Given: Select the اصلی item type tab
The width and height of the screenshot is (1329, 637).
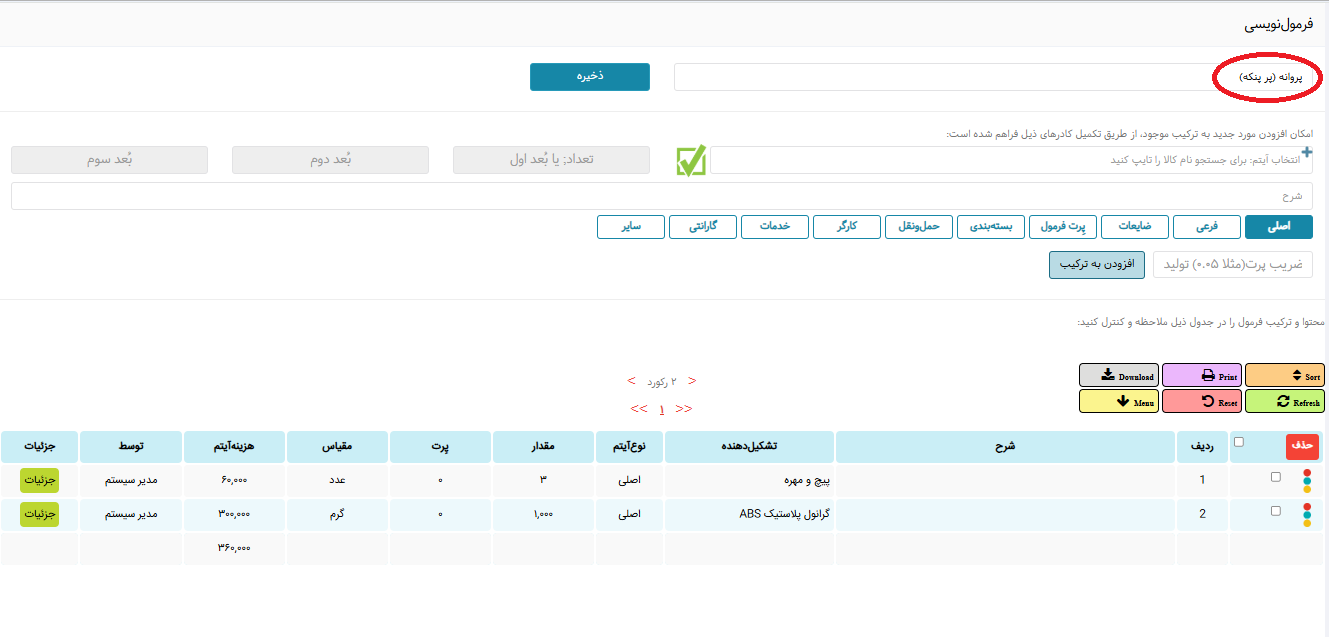Looking at the screenshot, I should point(1279,227).
